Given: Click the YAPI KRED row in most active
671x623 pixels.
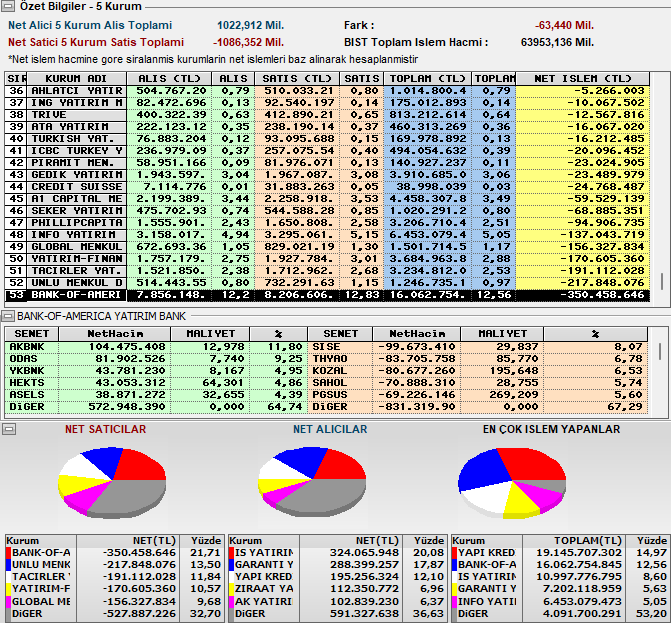Looking at the screenshot, I should click(561, 552).
